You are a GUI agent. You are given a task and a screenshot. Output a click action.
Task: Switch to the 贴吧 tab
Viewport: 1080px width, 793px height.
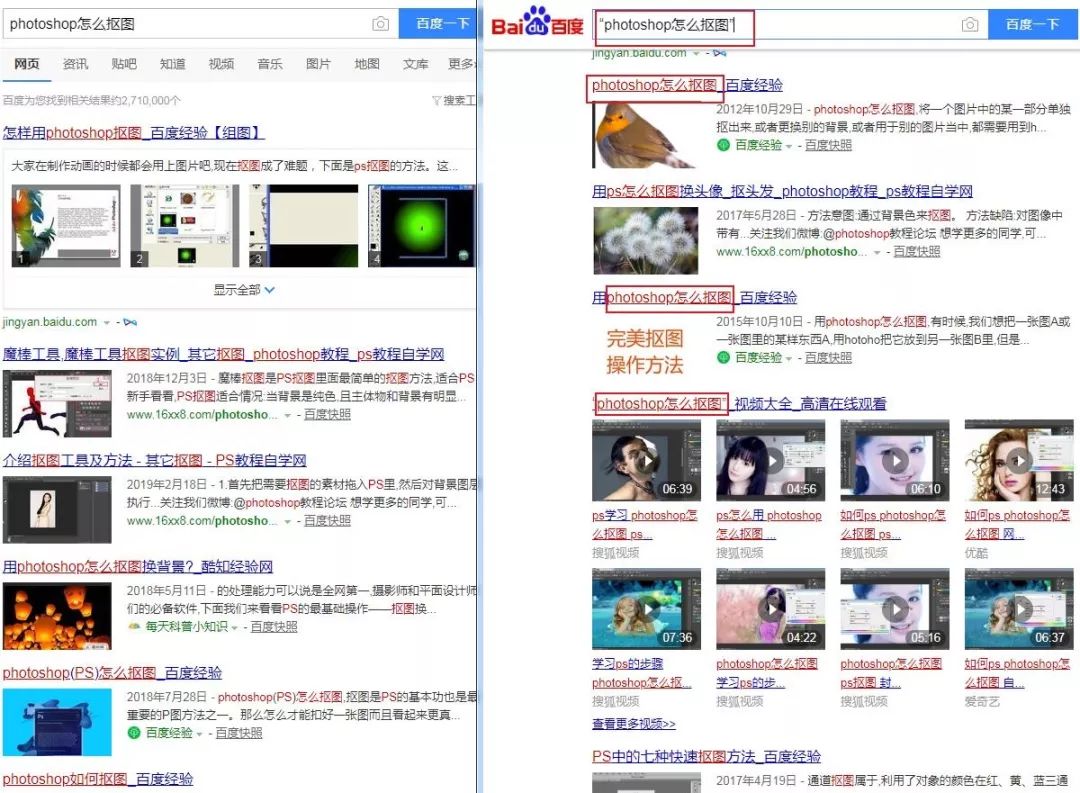pyautogui.click(x=124, y=64)
